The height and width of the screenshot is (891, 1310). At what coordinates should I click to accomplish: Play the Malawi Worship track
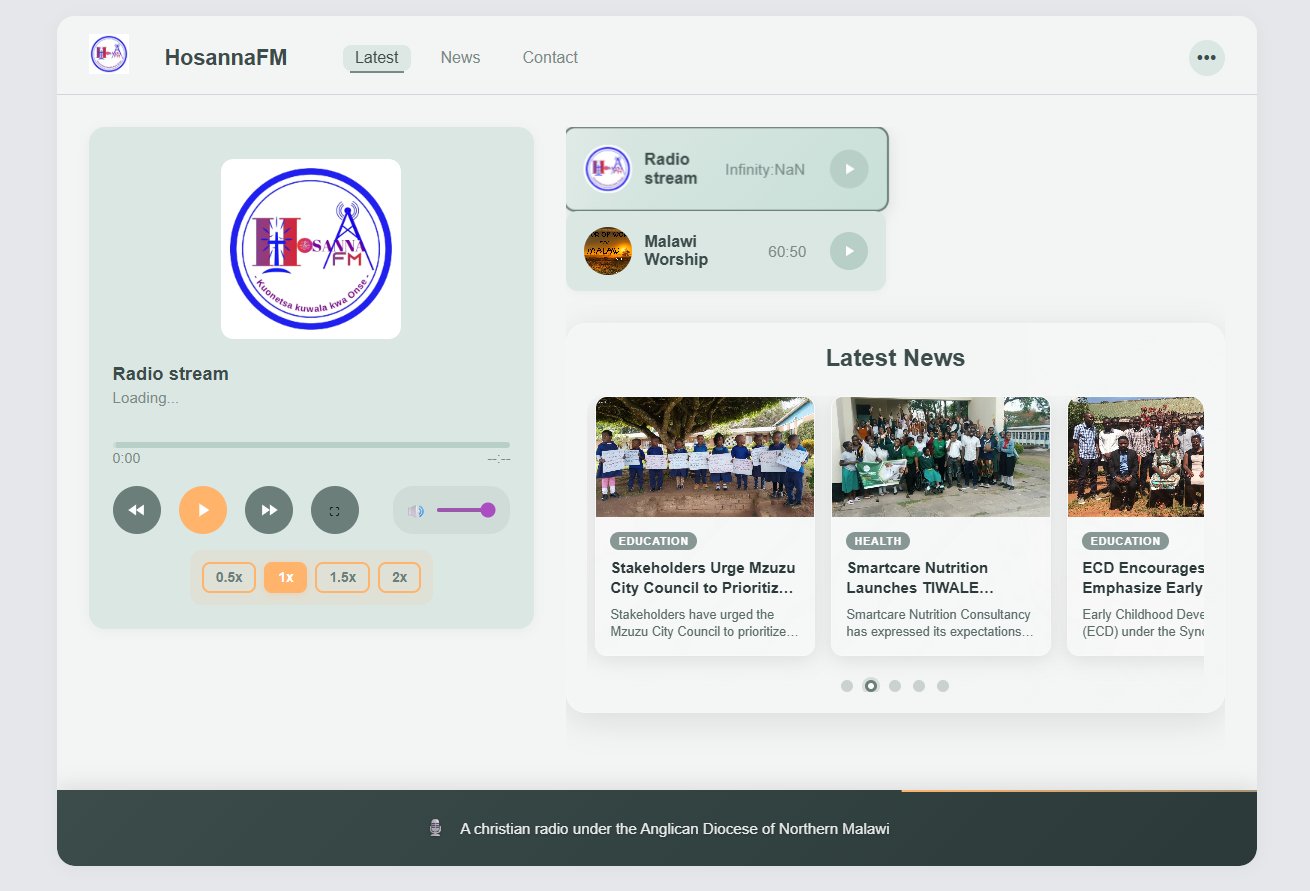click(849, 251)
